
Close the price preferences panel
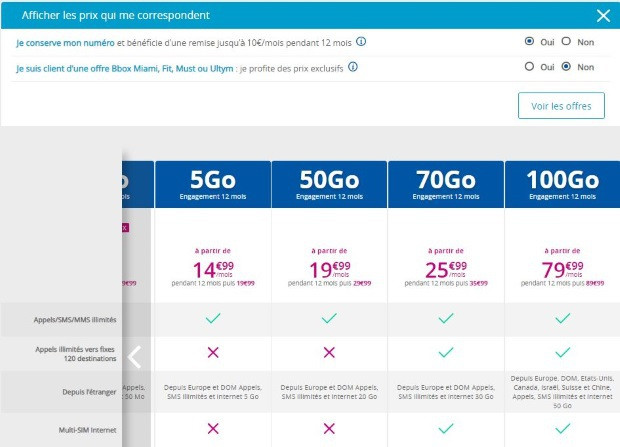coord(603,15)
